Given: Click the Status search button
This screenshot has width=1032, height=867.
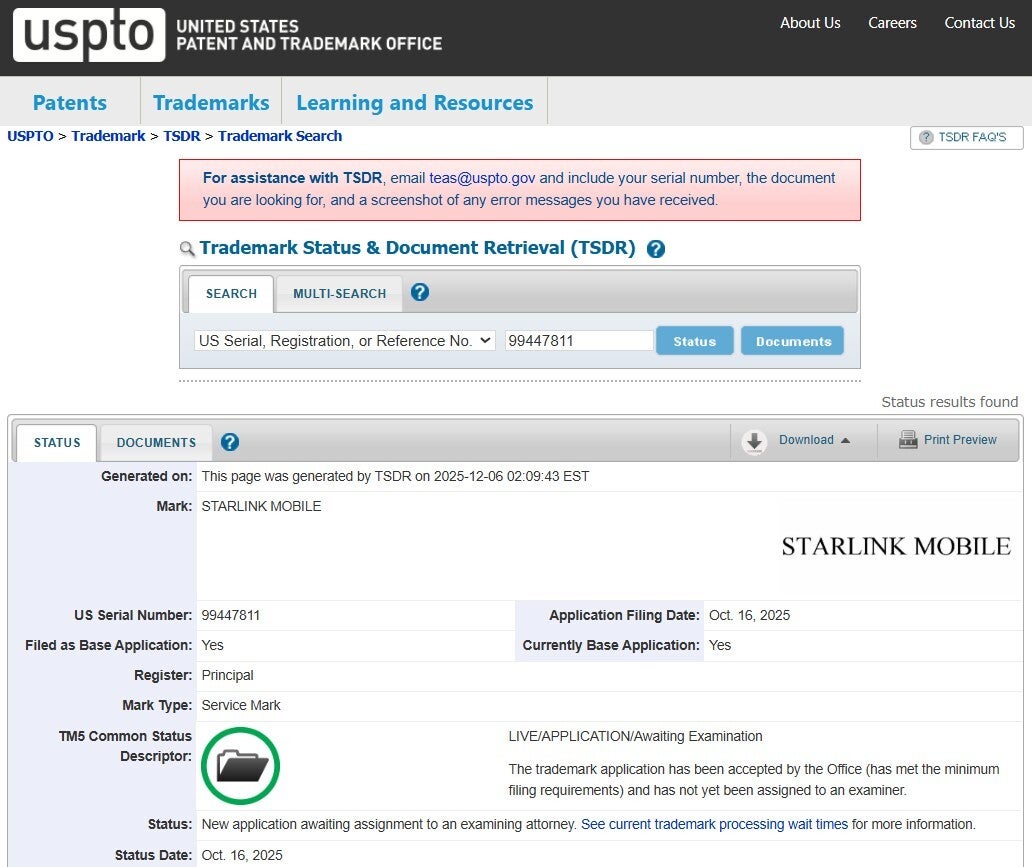Looking at the screenshot, I should click(694, 340).
